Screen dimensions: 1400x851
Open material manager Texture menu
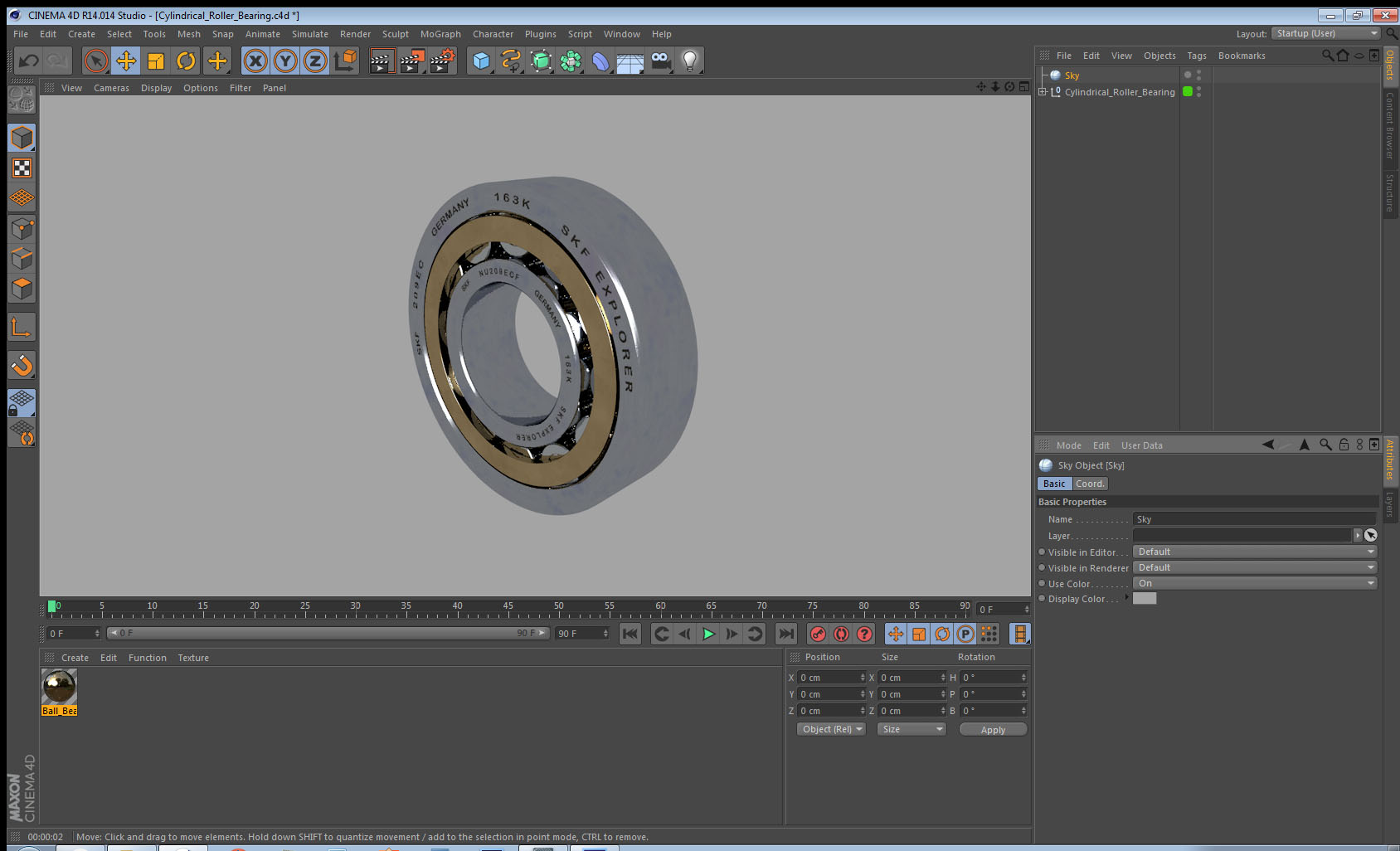[x=193, y=658]
